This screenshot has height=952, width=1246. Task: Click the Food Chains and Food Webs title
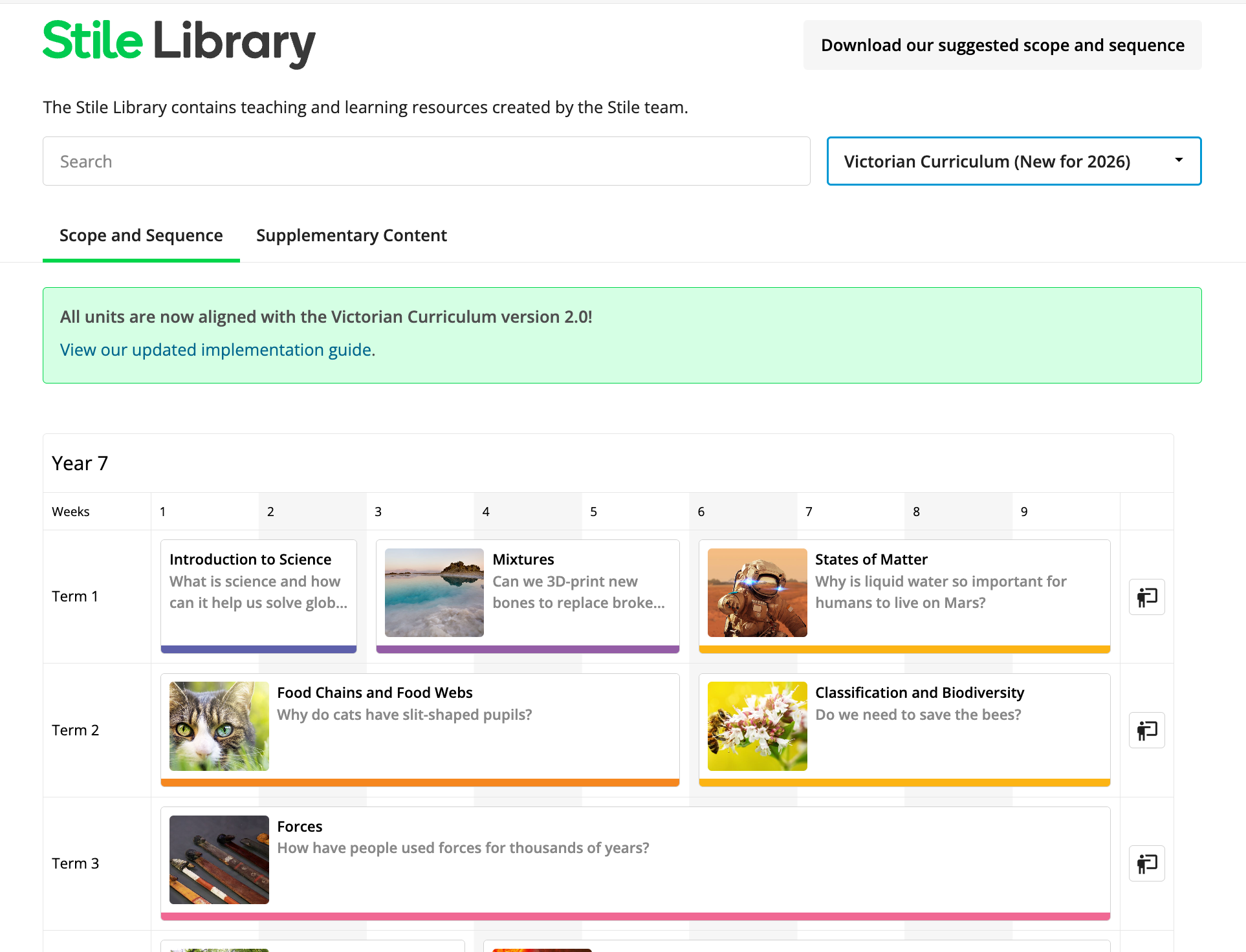tap(375, 693)
